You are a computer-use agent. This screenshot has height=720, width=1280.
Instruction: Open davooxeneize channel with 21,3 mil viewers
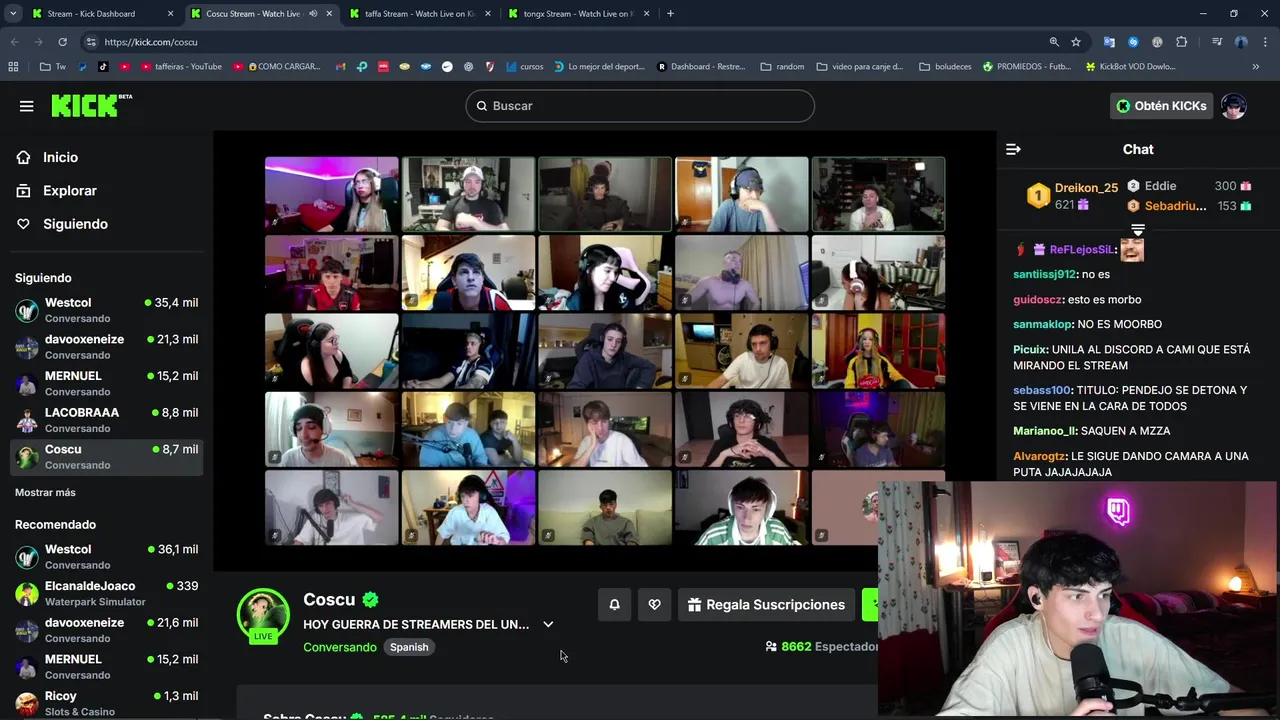tap(106, 347)
